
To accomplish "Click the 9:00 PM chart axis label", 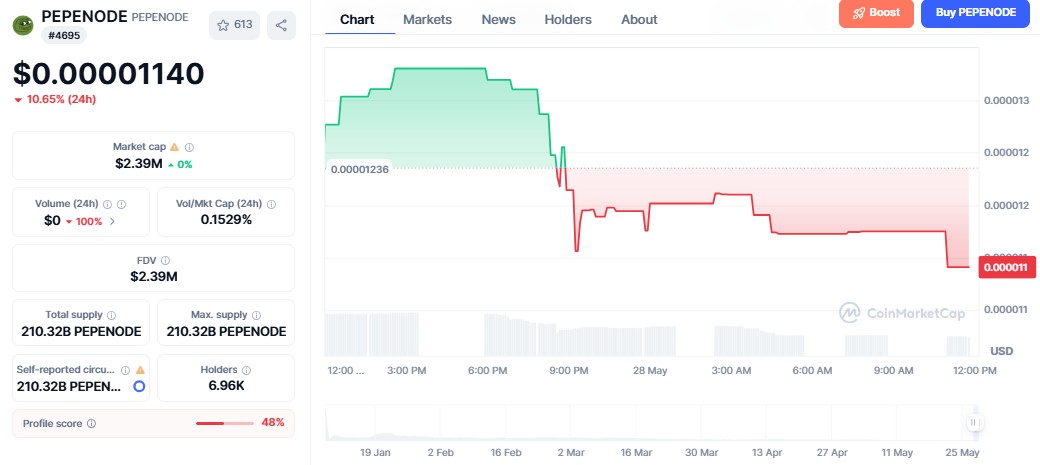I will [569, 370].
